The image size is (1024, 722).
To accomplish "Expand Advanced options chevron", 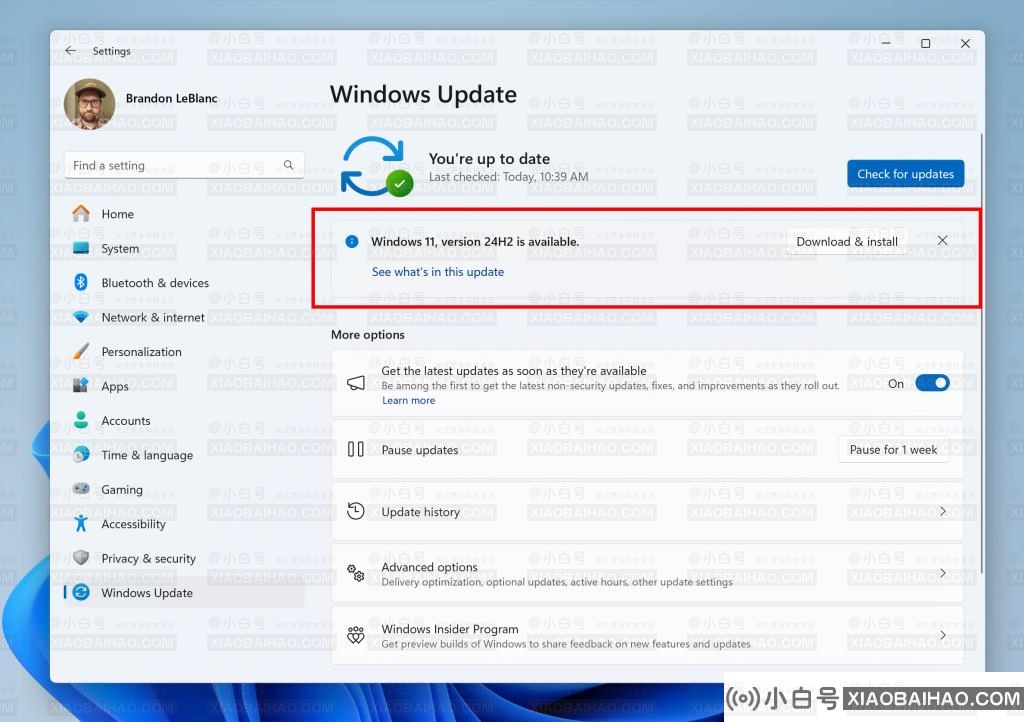I will tap(942, 573).
